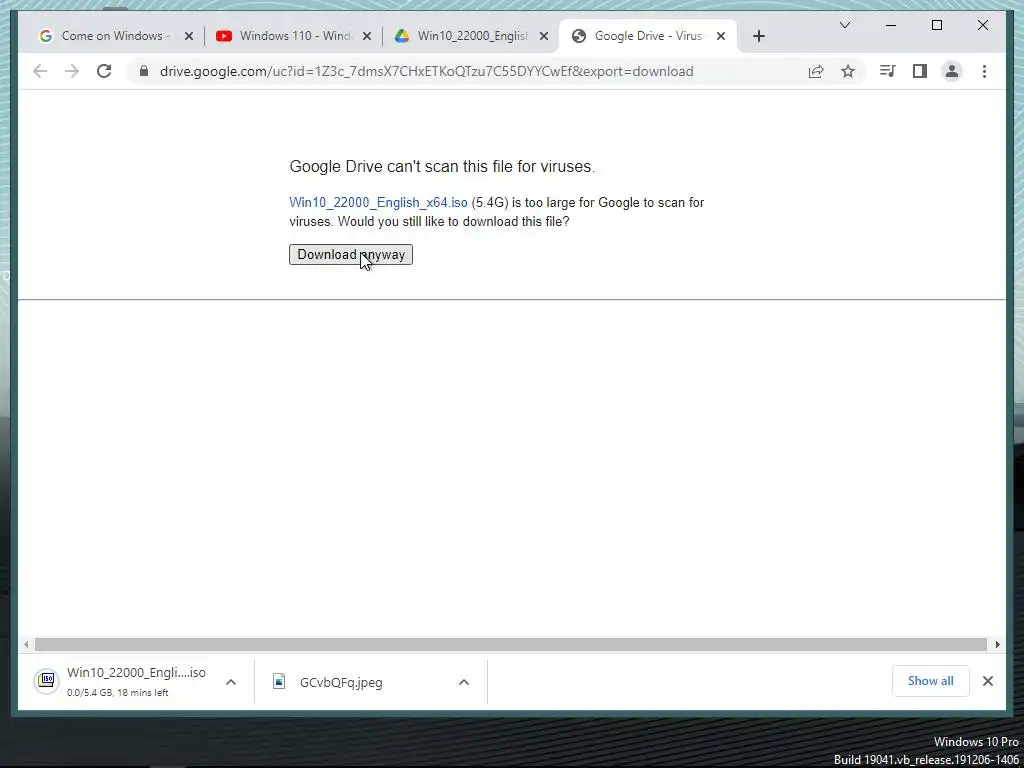Open the Chrome three-dot menu
Screen dimensions: 1024x768
(984, 71)
